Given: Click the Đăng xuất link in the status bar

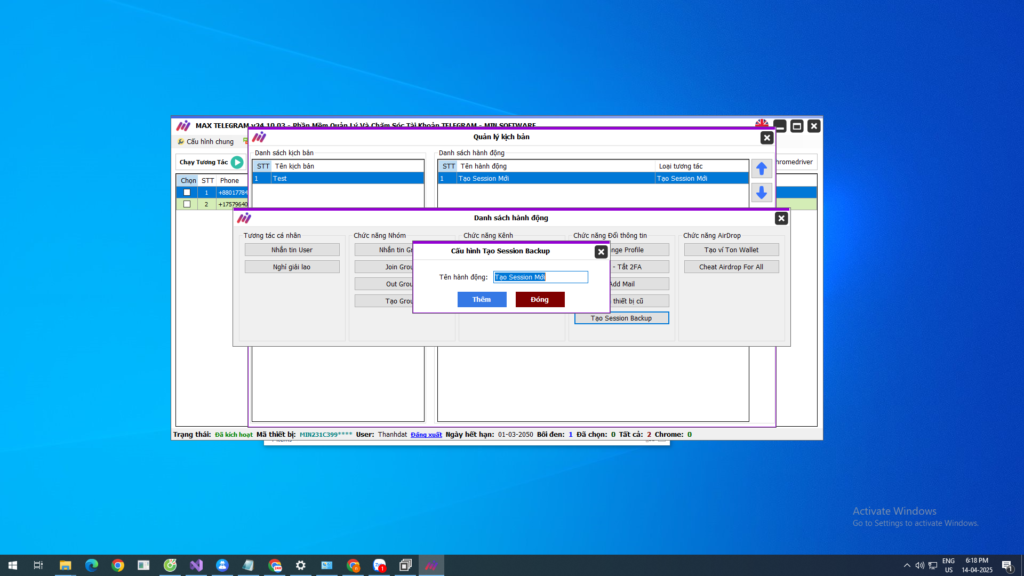Looking at the screenshot, I should pyautogui.click(x=426, y=435).
